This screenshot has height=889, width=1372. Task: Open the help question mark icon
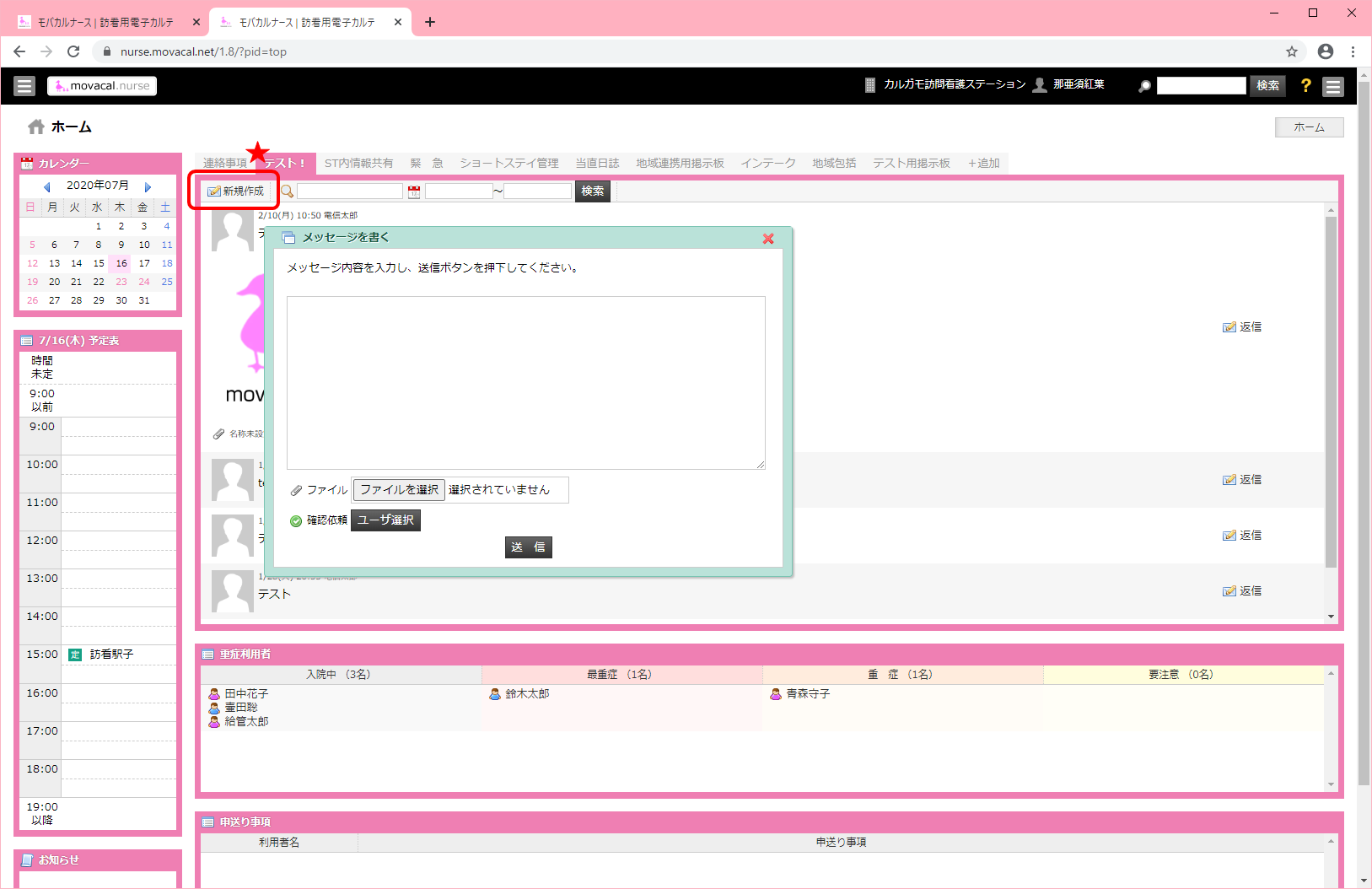click(1305, 85)
